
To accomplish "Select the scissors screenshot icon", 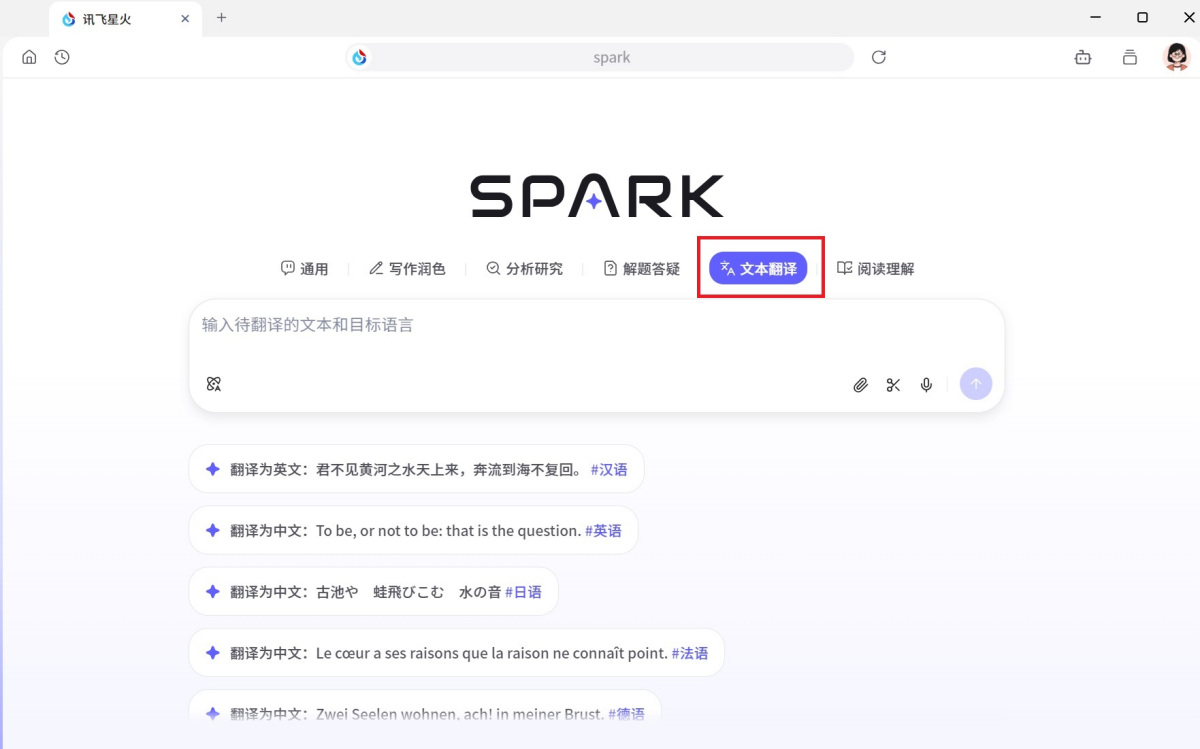I will tap(893, 385).
